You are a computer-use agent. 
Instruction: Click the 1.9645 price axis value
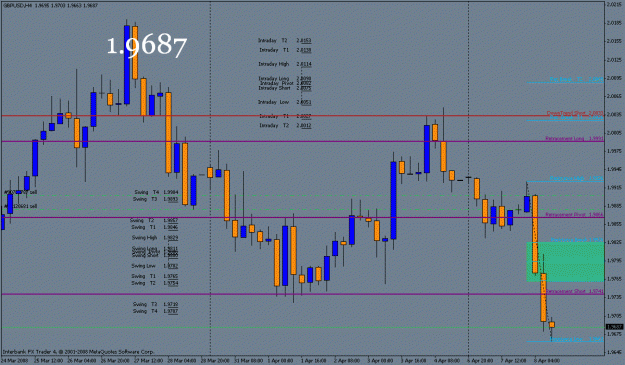614,352
